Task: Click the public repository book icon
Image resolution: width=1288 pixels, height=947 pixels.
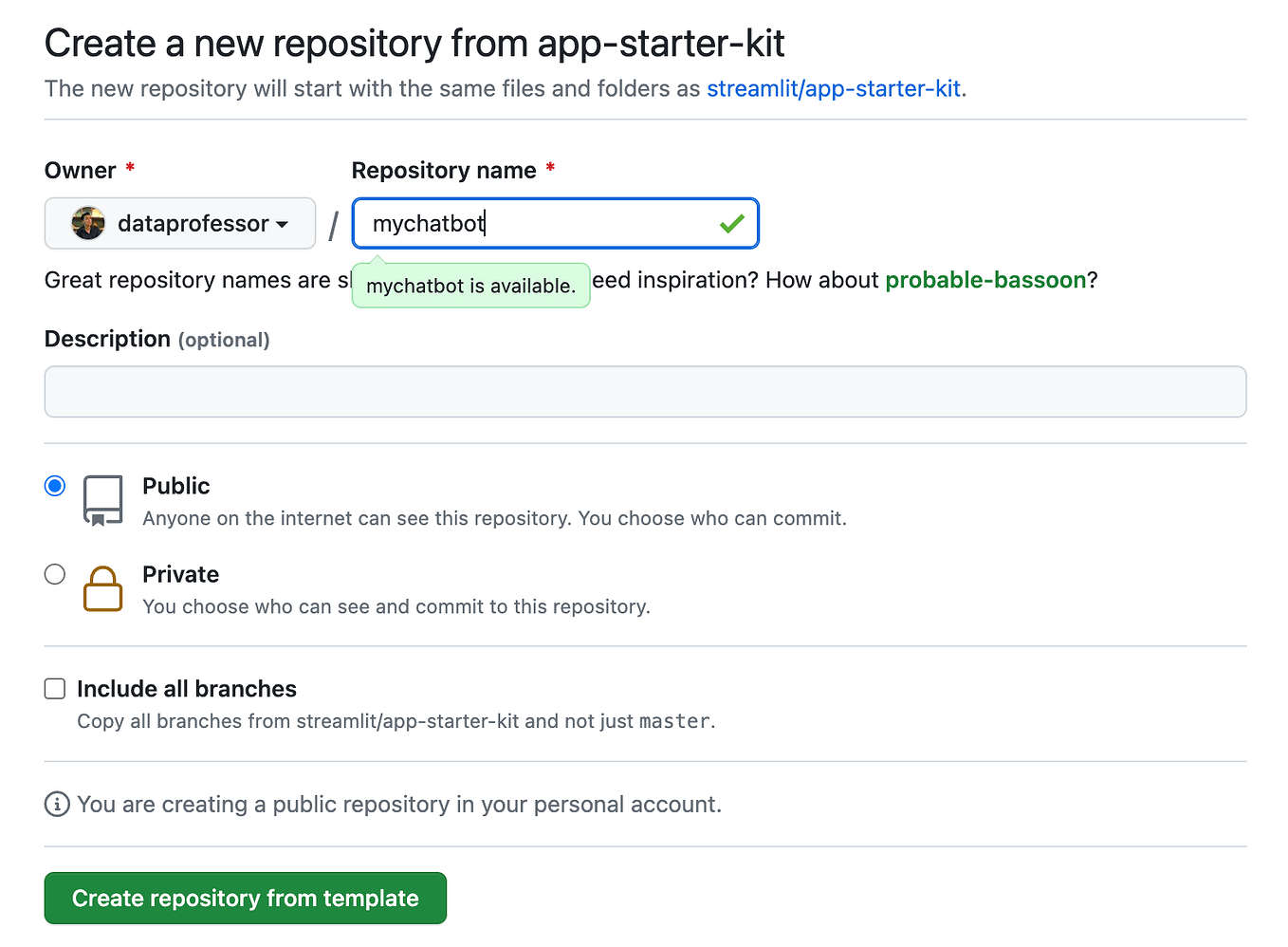Action: 102,500
